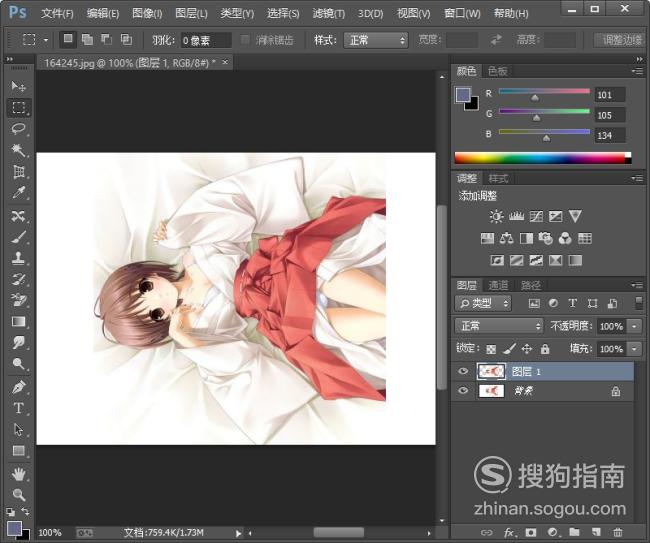Delete layer trash icon

click(618, 532)
